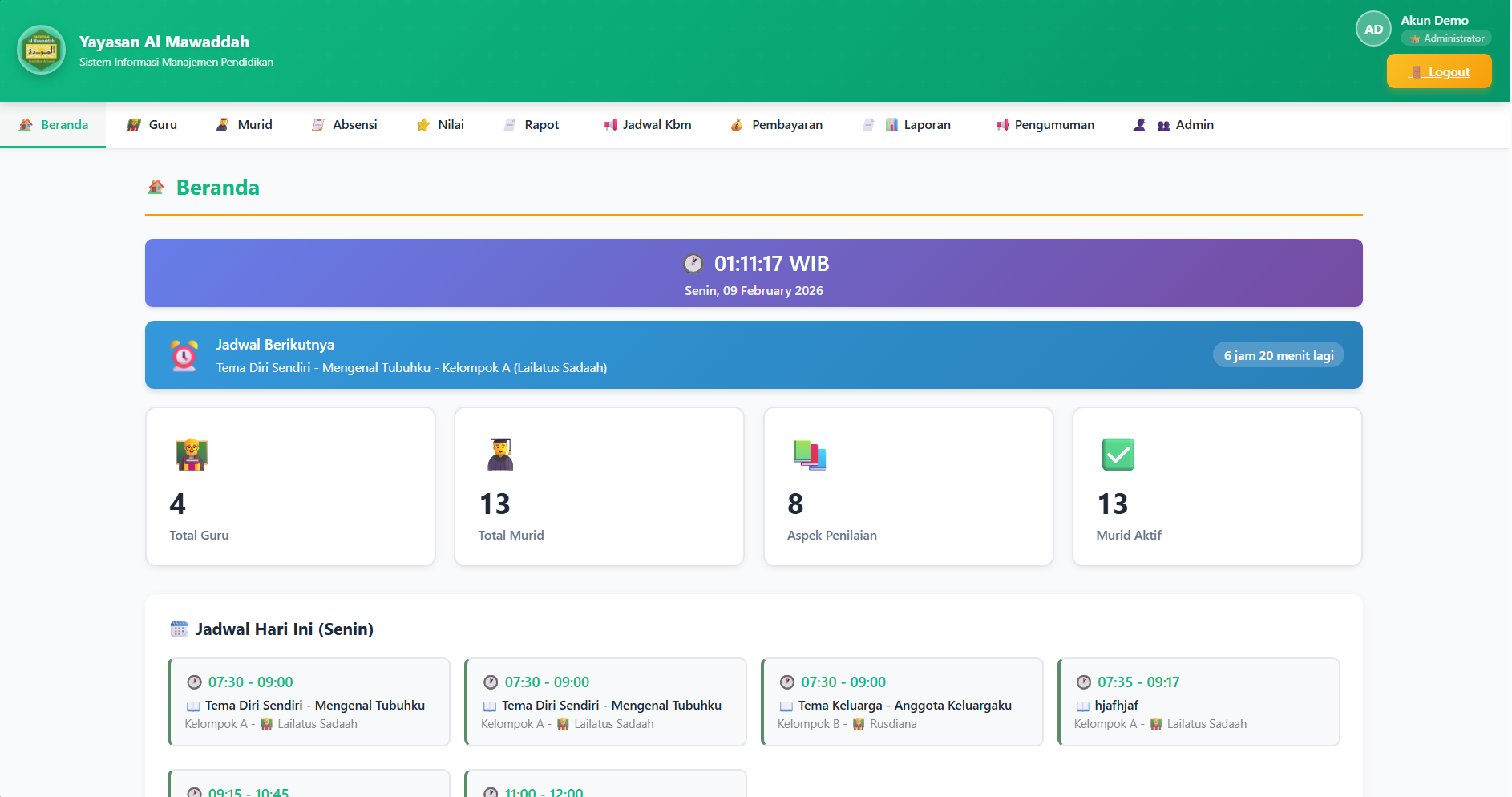Click the teacher icon on Total Guru card
Screen dimensions: 1512x797
(192, 455)
